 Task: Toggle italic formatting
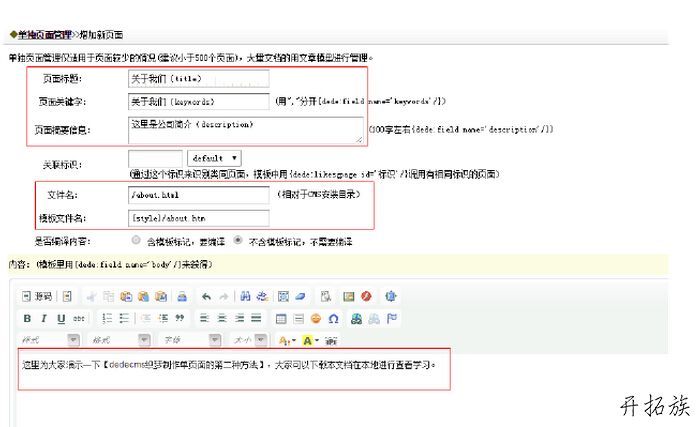point(44,318)
